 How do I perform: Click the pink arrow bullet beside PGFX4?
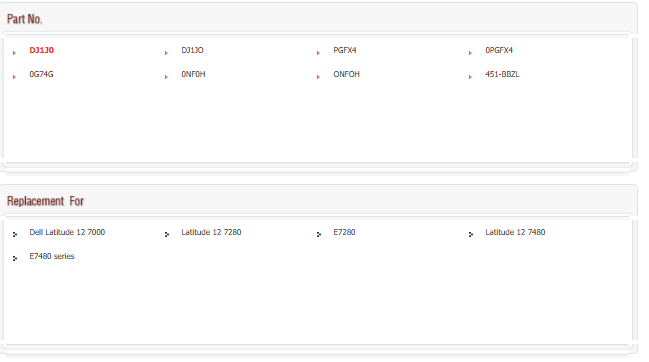click(x=318, y=53)
